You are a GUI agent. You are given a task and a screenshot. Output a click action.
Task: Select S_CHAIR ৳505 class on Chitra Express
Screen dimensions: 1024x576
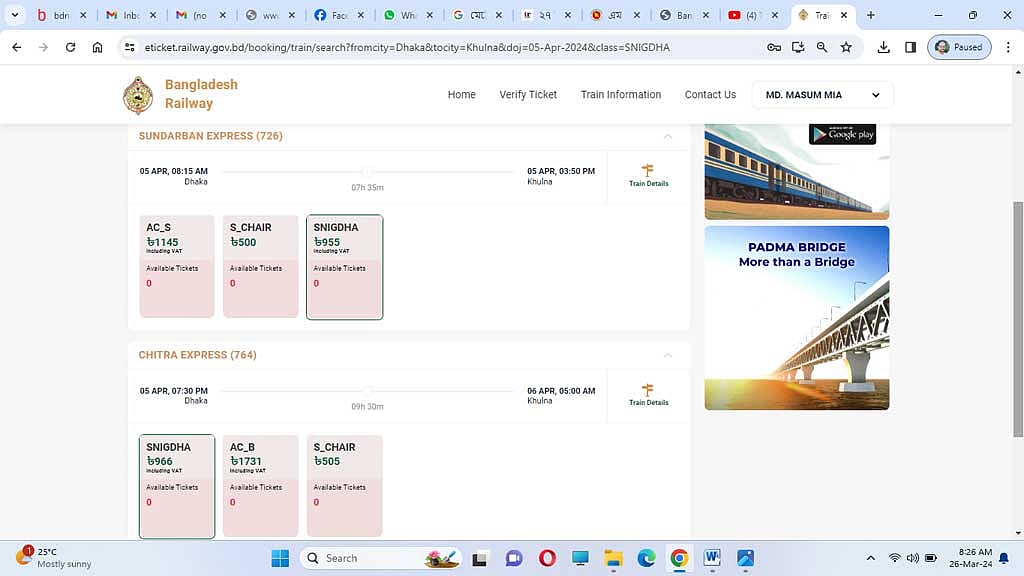[344, 486]
